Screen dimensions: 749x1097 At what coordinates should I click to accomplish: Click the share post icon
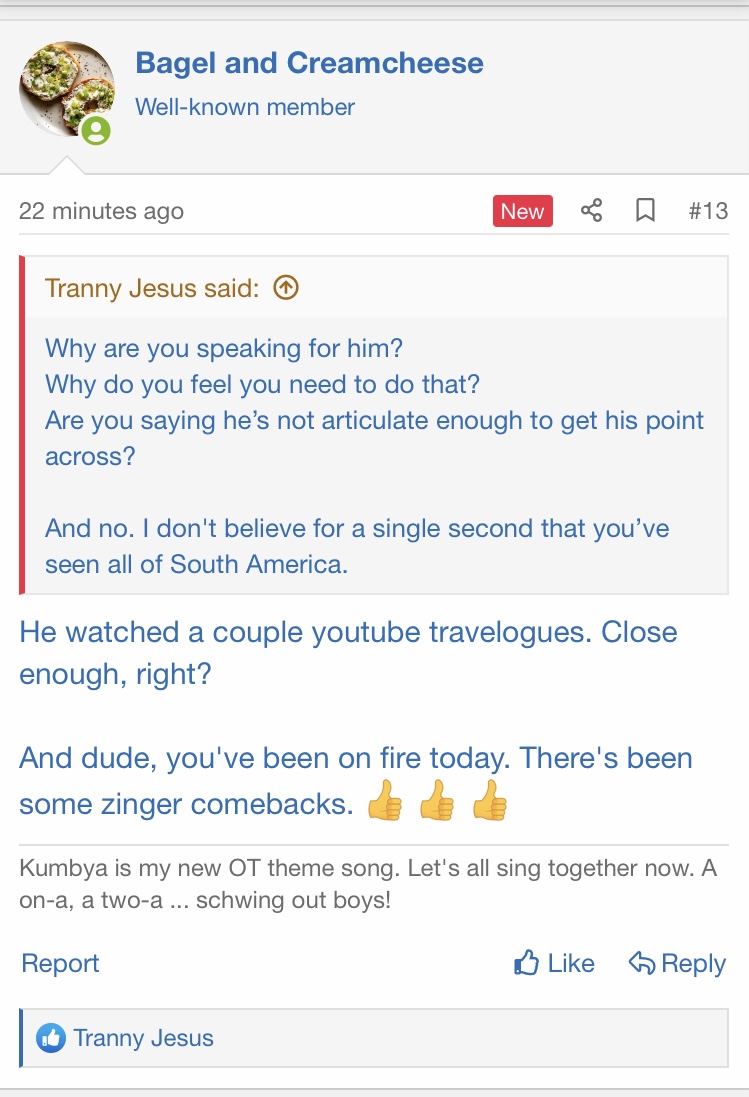click(592, 211)
